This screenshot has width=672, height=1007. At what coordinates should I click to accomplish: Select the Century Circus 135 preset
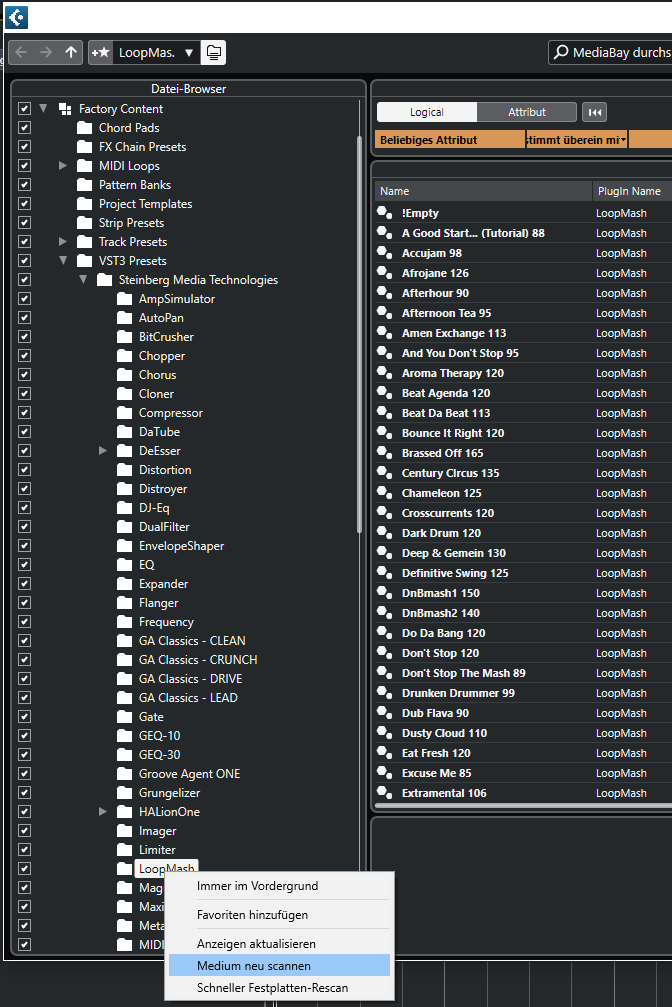coord(450,473)
